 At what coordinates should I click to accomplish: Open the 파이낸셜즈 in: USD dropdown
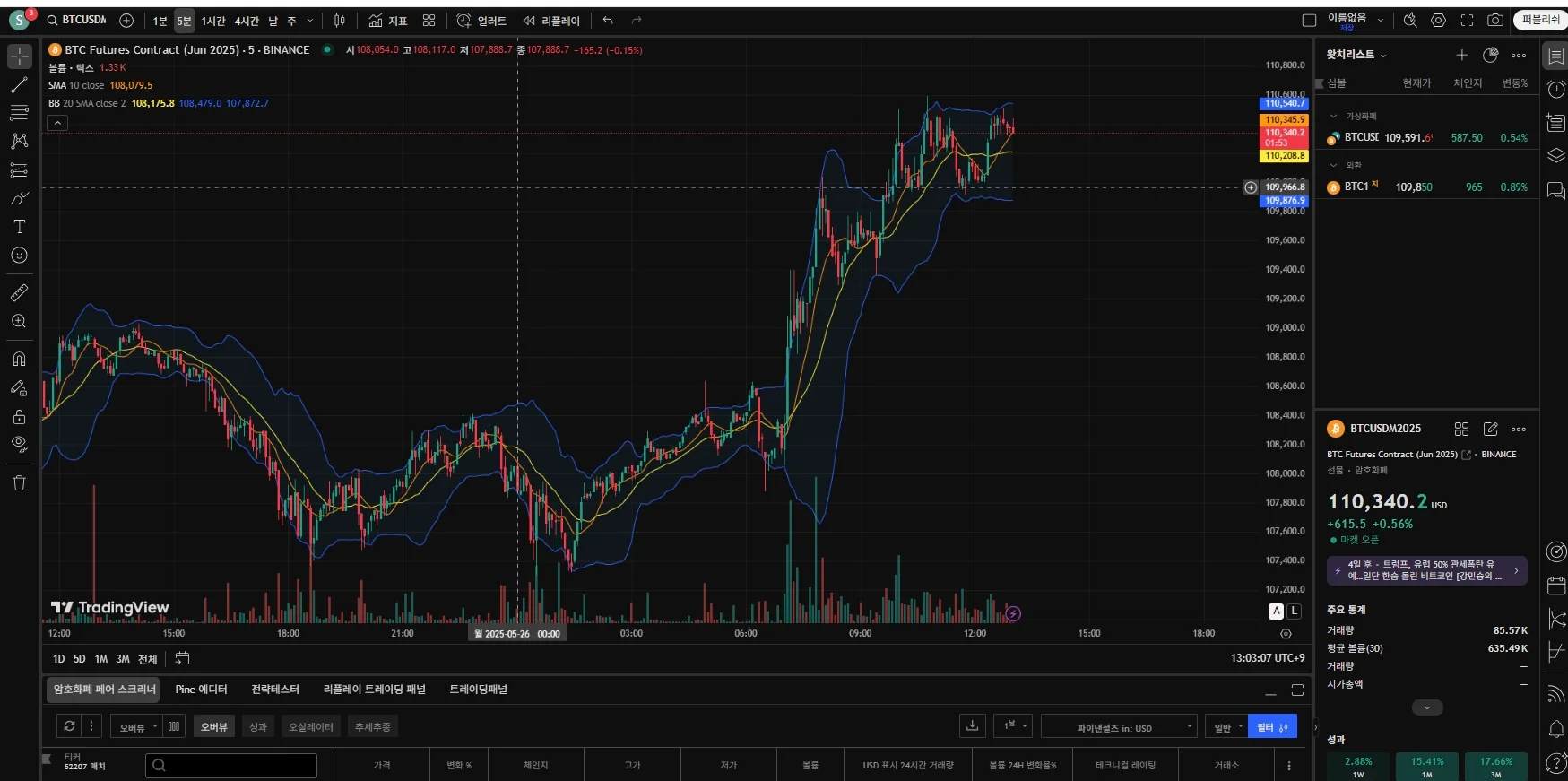point(1119,727)
